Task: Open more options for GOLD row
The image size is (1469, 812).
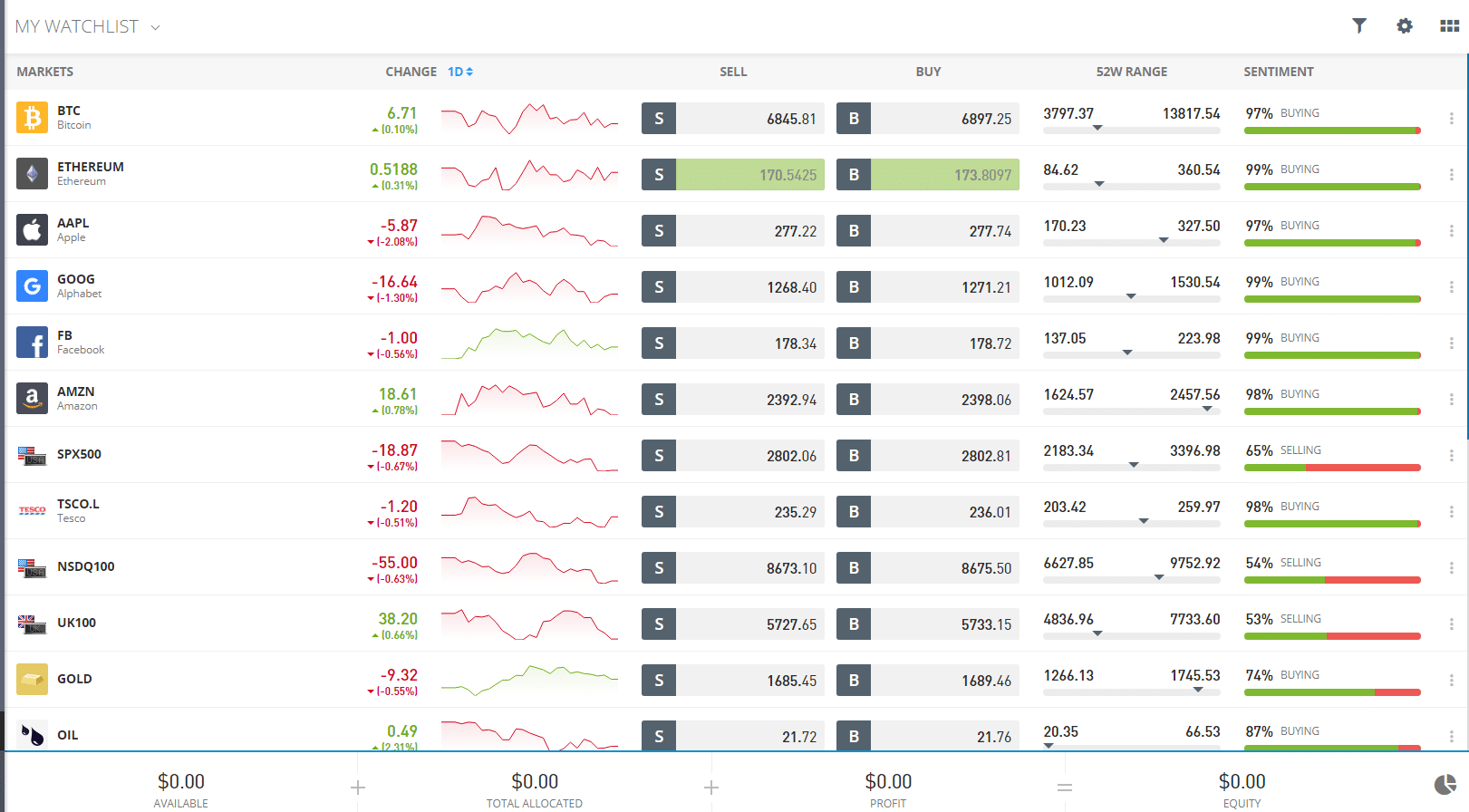Action: pos(1451,681)
